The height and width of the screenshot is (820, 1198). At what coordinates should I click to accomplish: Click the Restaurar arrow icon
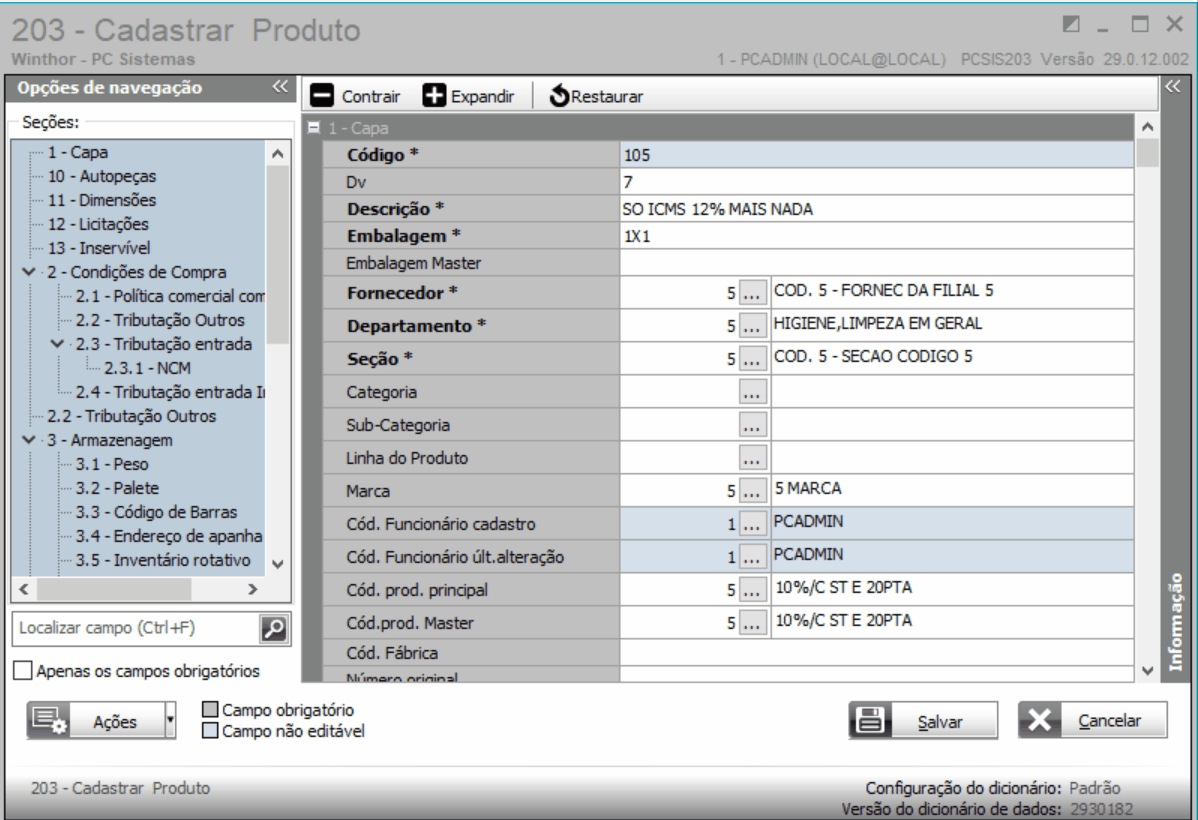tap(559, 96)
